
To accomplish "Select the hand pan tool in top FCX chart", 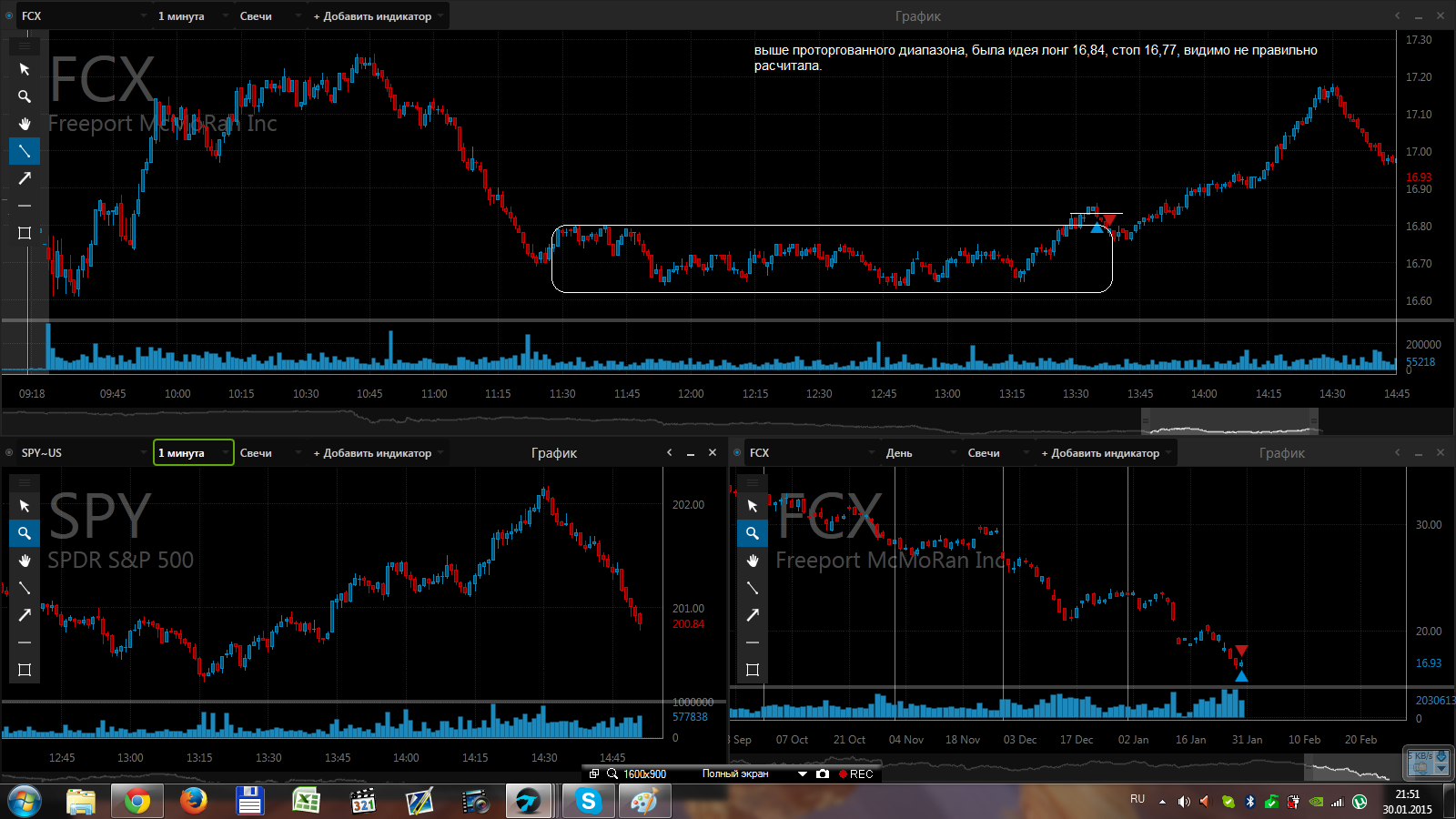I will 25,124.
